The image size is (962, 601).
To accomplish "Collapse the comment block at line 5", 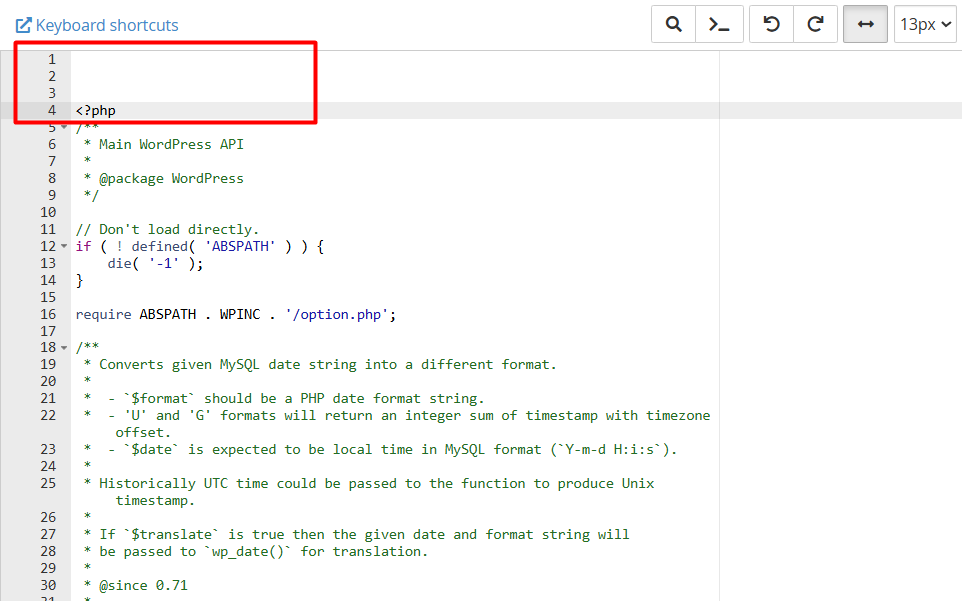I will pyautogui.click(x=65, y=128).
